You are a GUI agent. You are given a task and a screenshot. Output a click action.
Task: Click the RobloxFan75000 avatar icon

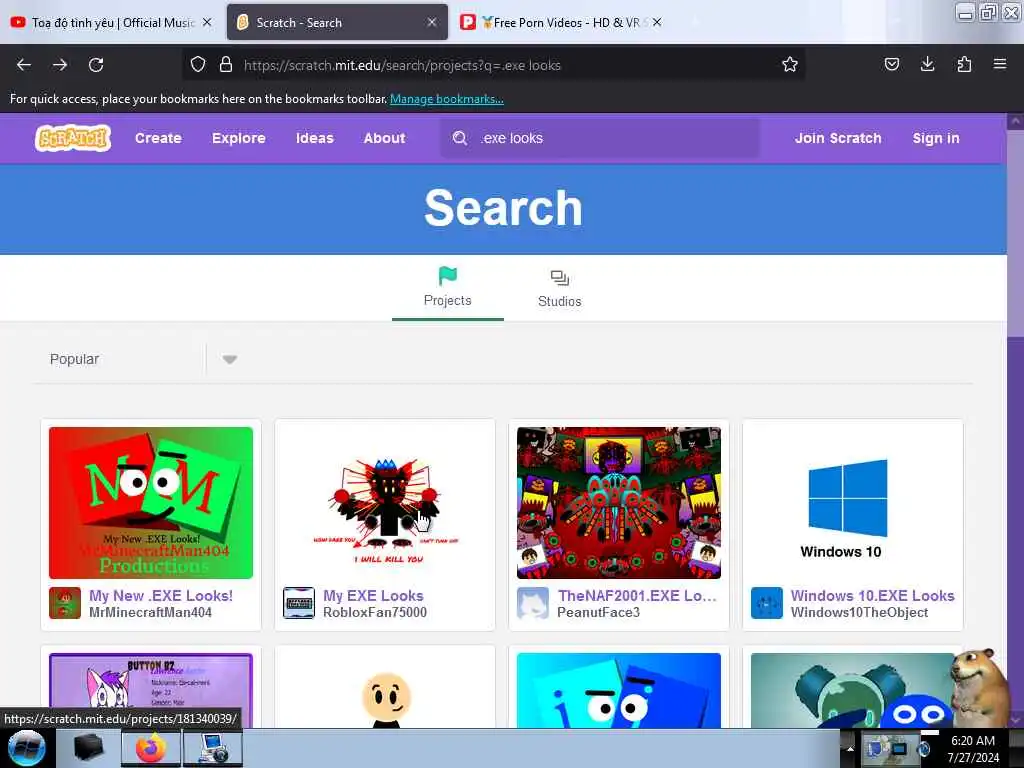click(298, 603)
